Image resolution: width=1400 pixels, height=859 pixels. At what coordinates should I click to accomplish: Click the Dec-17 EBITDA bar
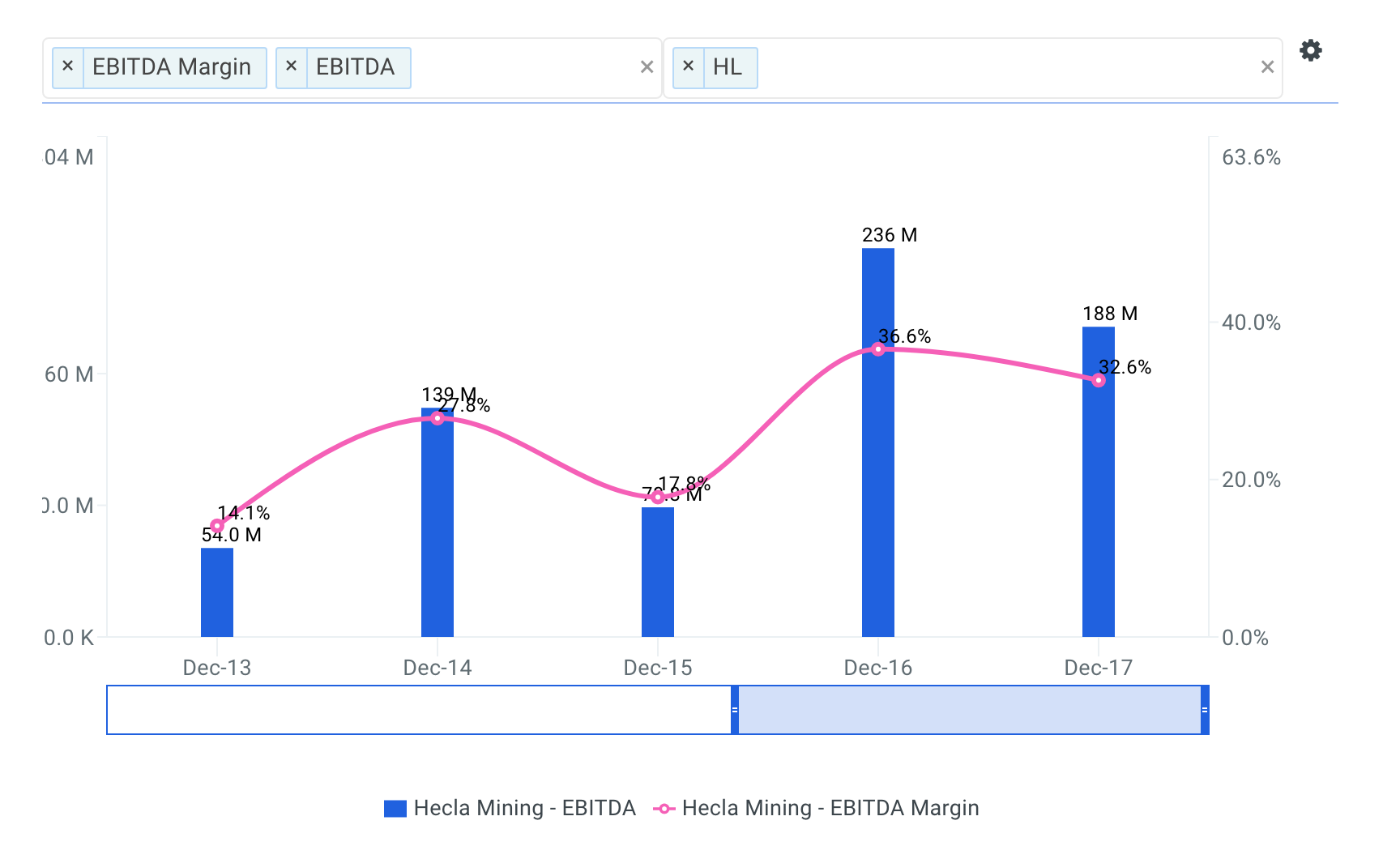1099,482
